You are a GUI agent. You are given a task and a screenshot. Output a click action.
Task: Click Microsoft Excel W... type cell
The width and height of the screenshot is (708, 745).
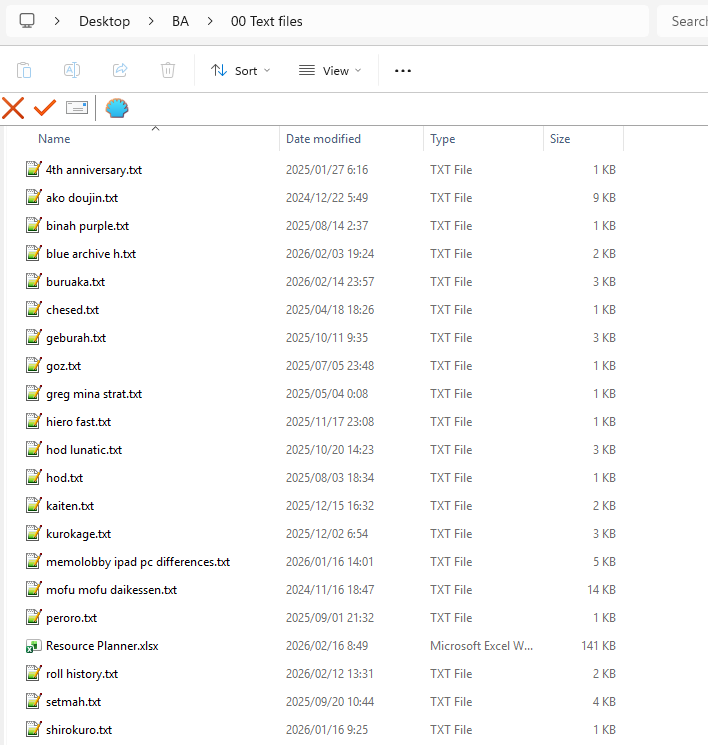click(x=481, y=646)
